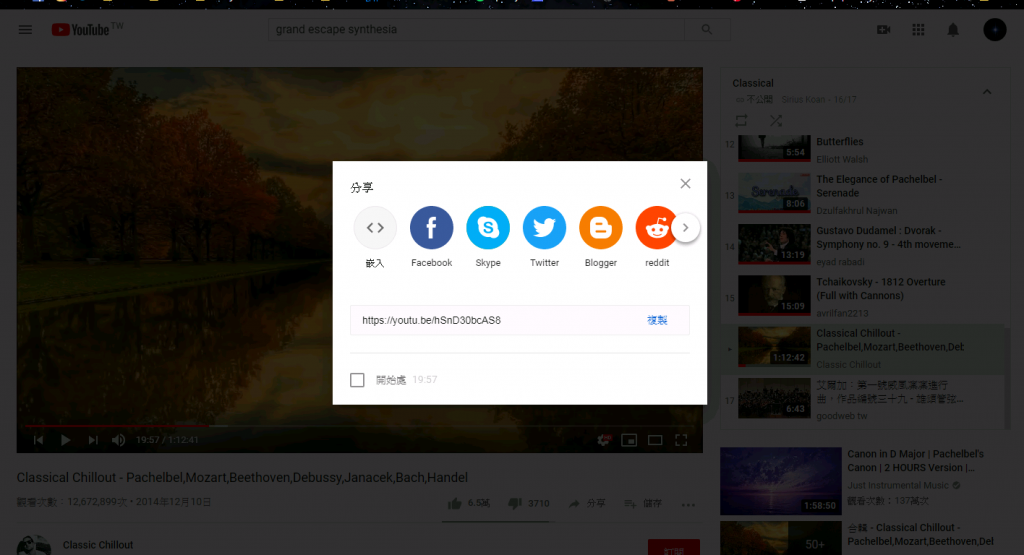Screen dimensions: 1024x555
Task: Open the Classical Chillout 50+ mix
Action: [863, 537]
